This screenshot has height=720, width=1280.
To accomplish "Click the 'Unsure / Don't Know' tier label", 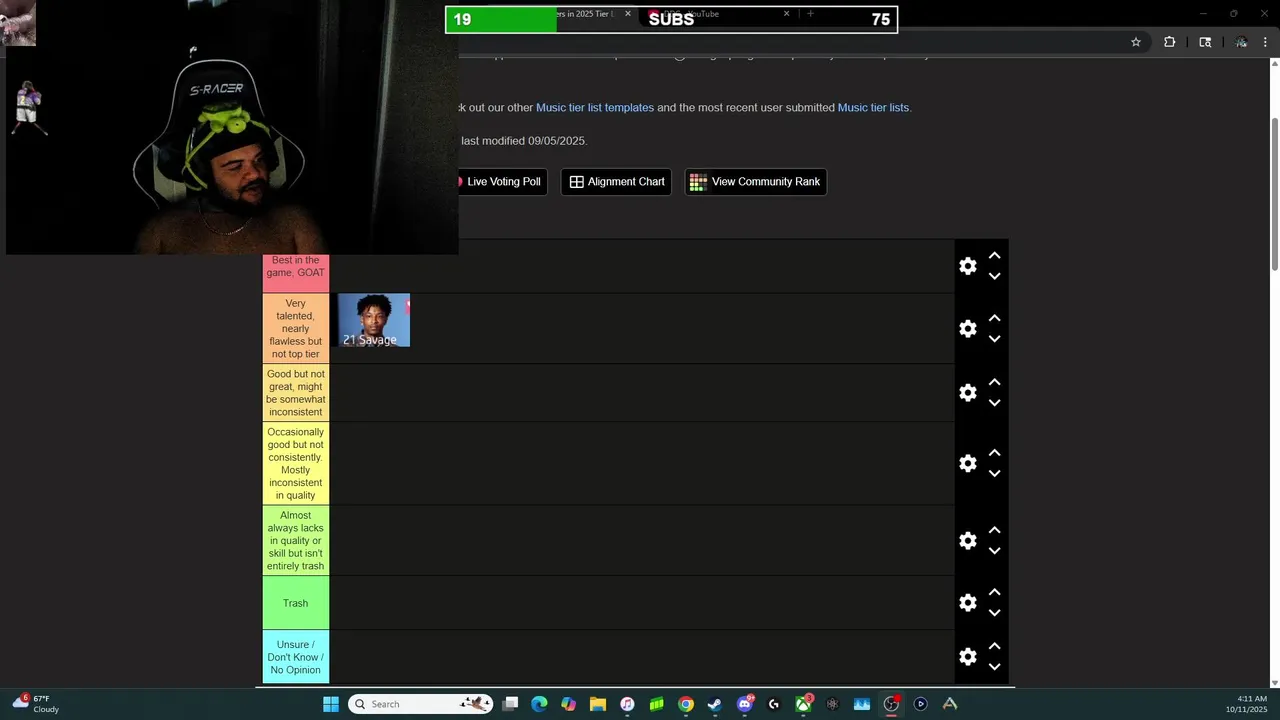I will click(296, 657).
